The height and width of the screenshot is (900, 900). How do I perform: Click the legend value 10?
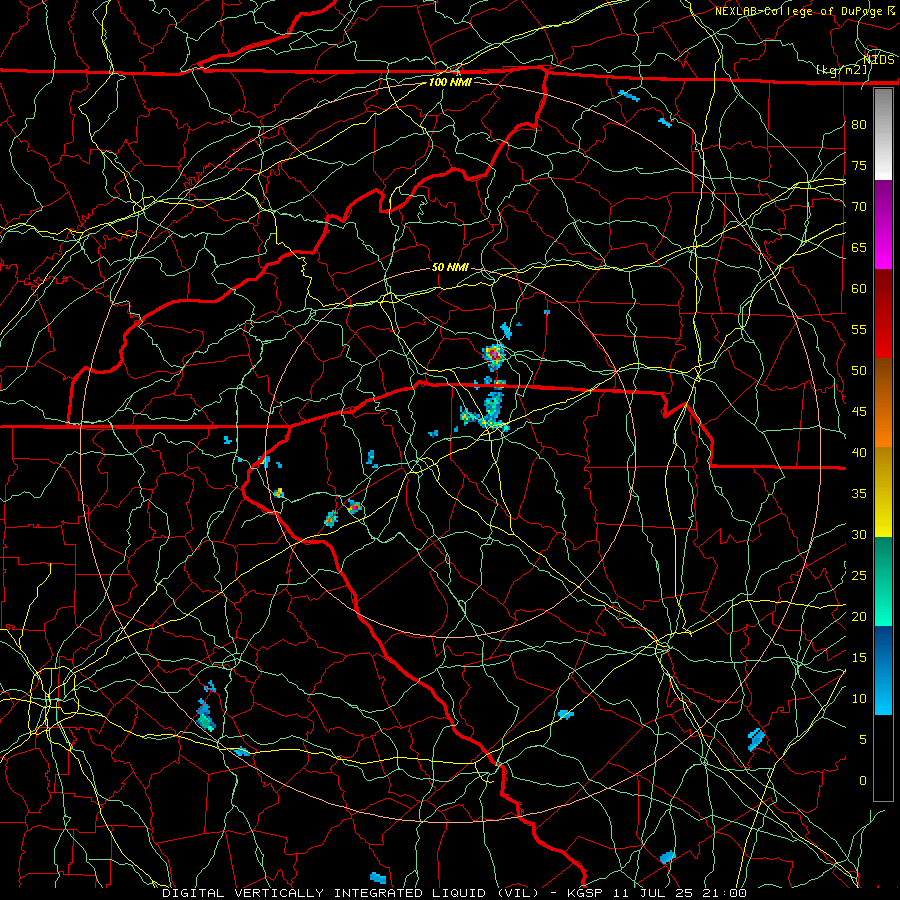(859, 699)
